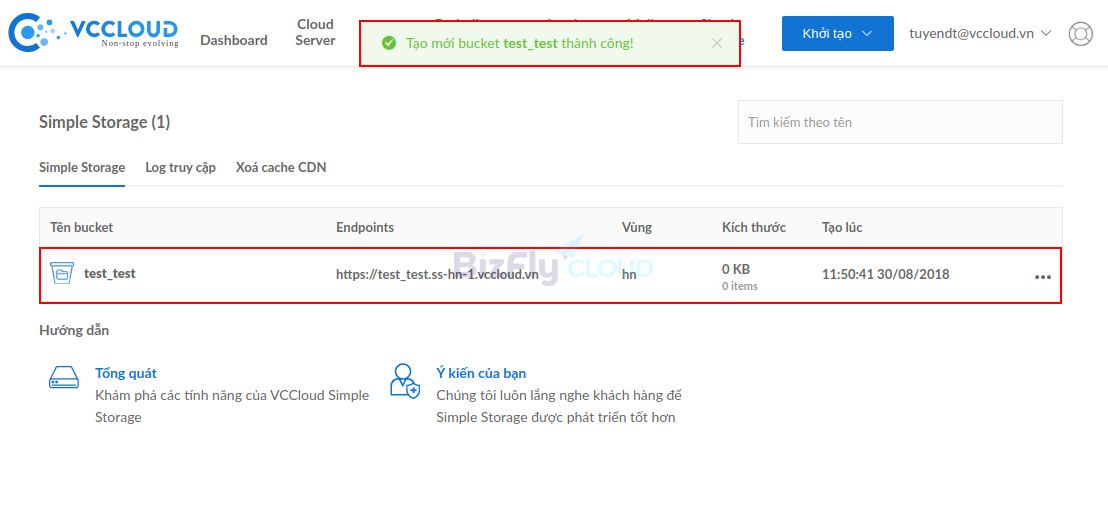
Task: Click the Simple Storage (1) heading
Action: 105,122
